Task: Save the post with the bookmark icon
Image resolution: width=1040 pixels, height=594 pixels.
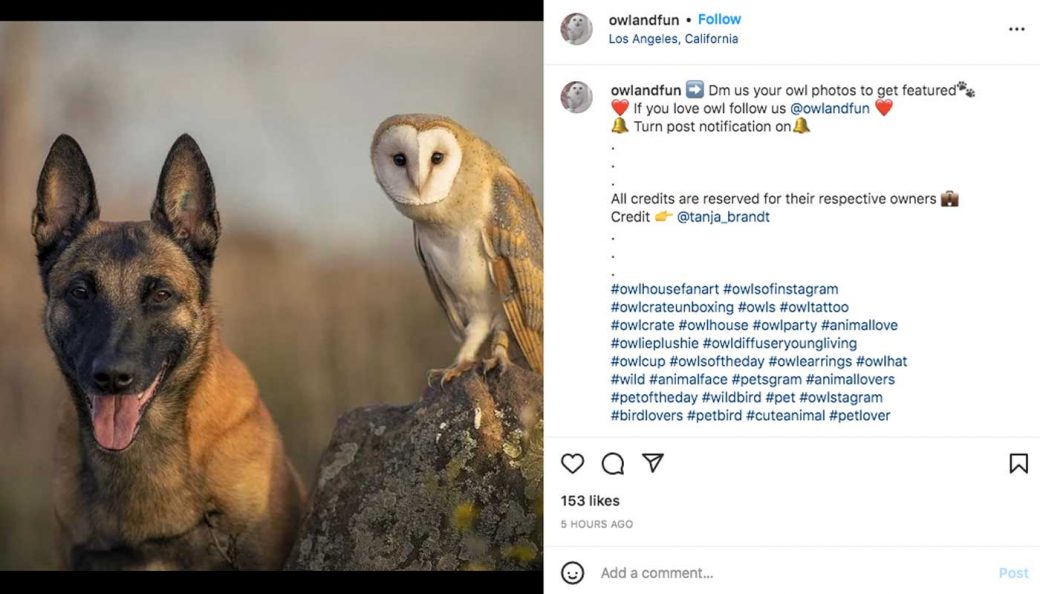Action: (x=1018, y=464)
